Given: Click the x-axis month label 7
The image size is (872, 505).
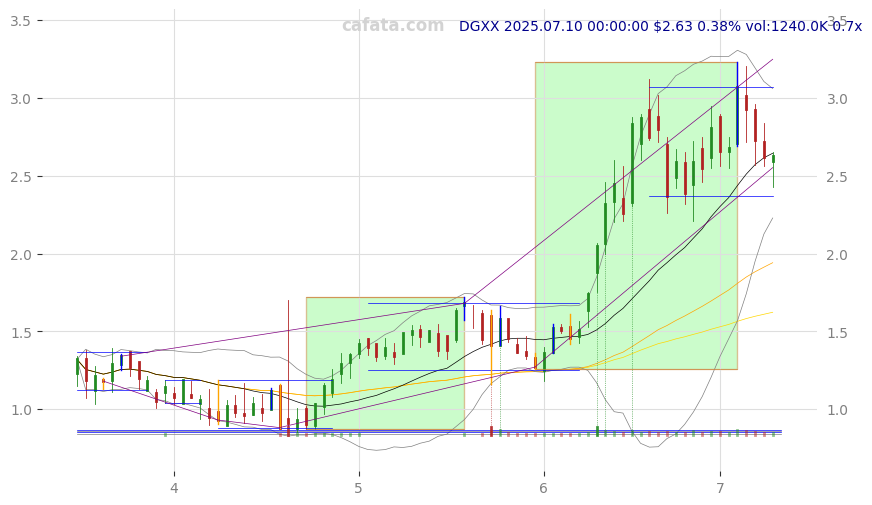Looking at the screenshot, I should click(x=720, y=489).
